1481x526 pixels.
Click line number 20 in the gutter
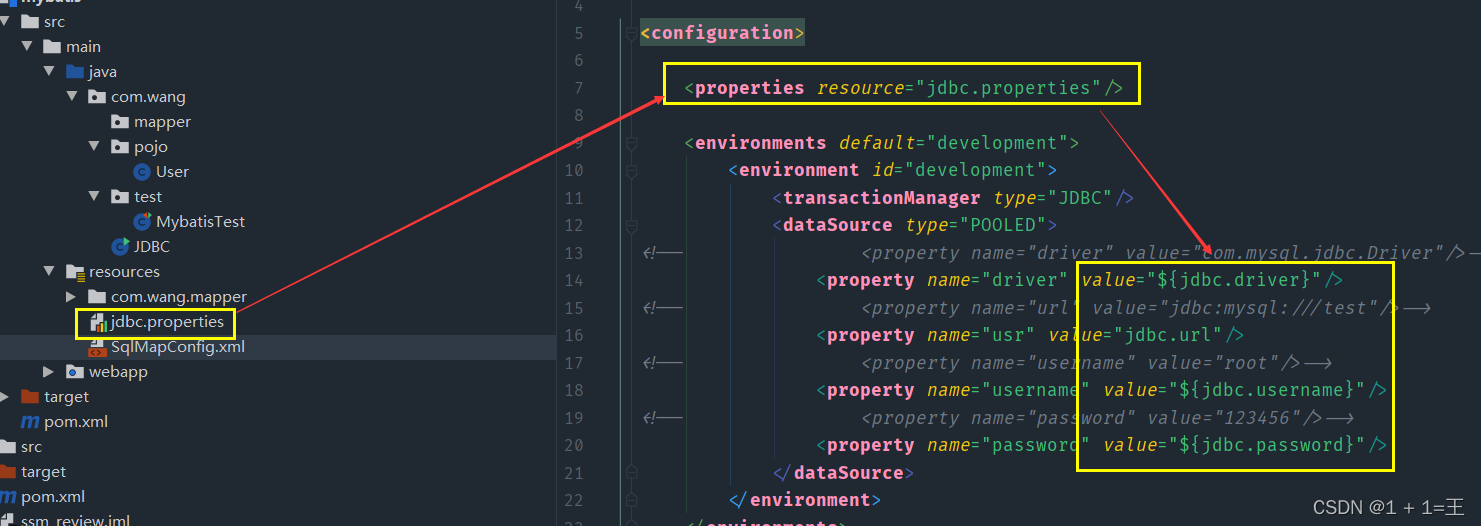click(x=574, y=445)
